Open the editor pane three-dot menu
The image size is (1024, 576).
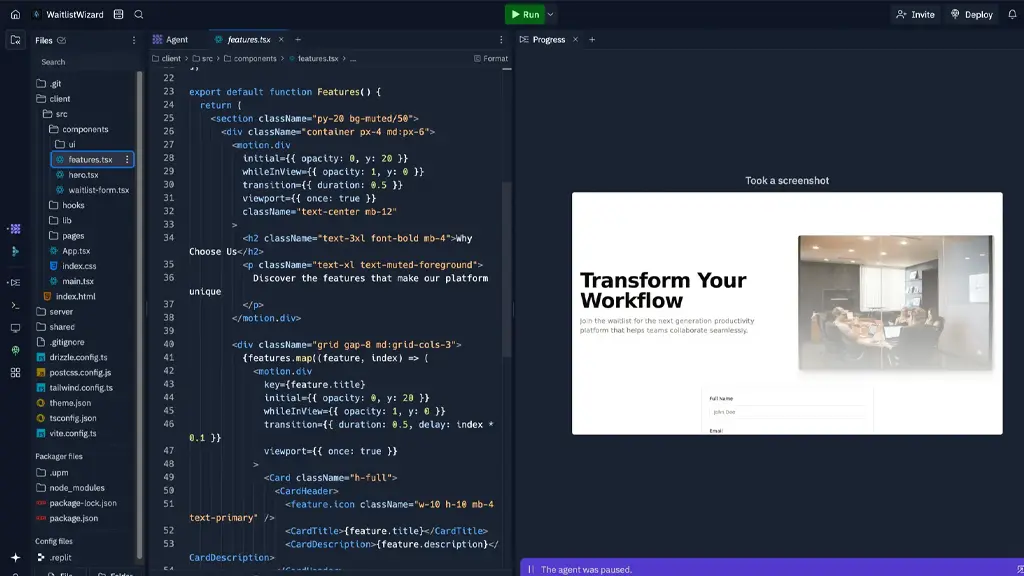501,40
